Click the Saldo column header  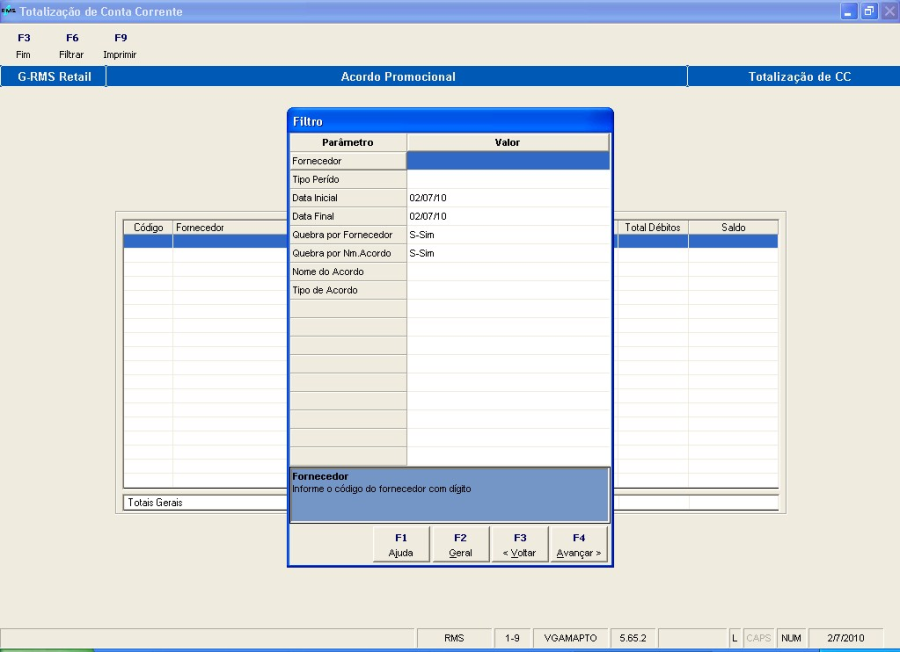(734, 227)
